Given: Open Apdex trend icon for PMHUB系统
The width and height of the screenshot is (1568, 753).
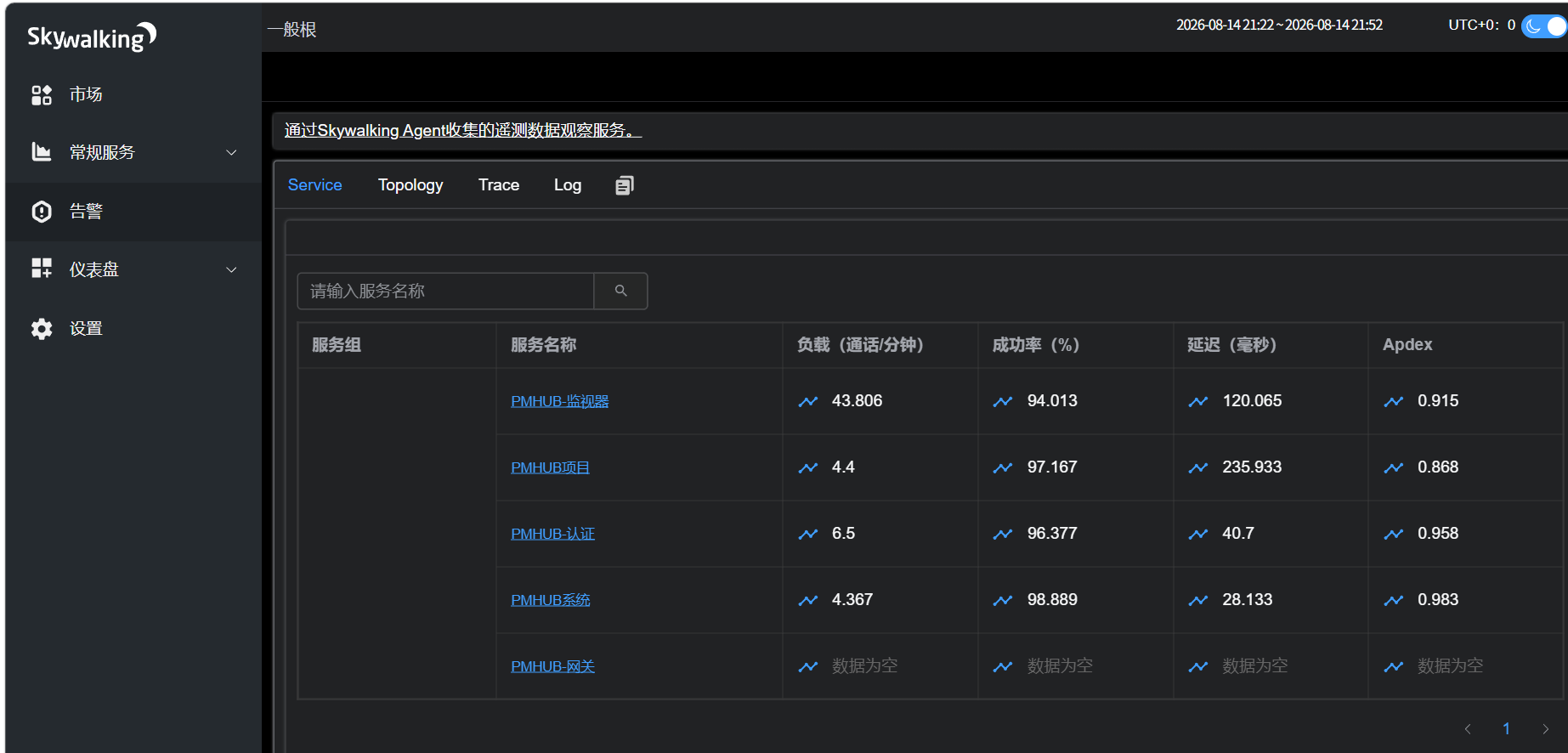Looking at the screenshot, I should click(1394, 600).
